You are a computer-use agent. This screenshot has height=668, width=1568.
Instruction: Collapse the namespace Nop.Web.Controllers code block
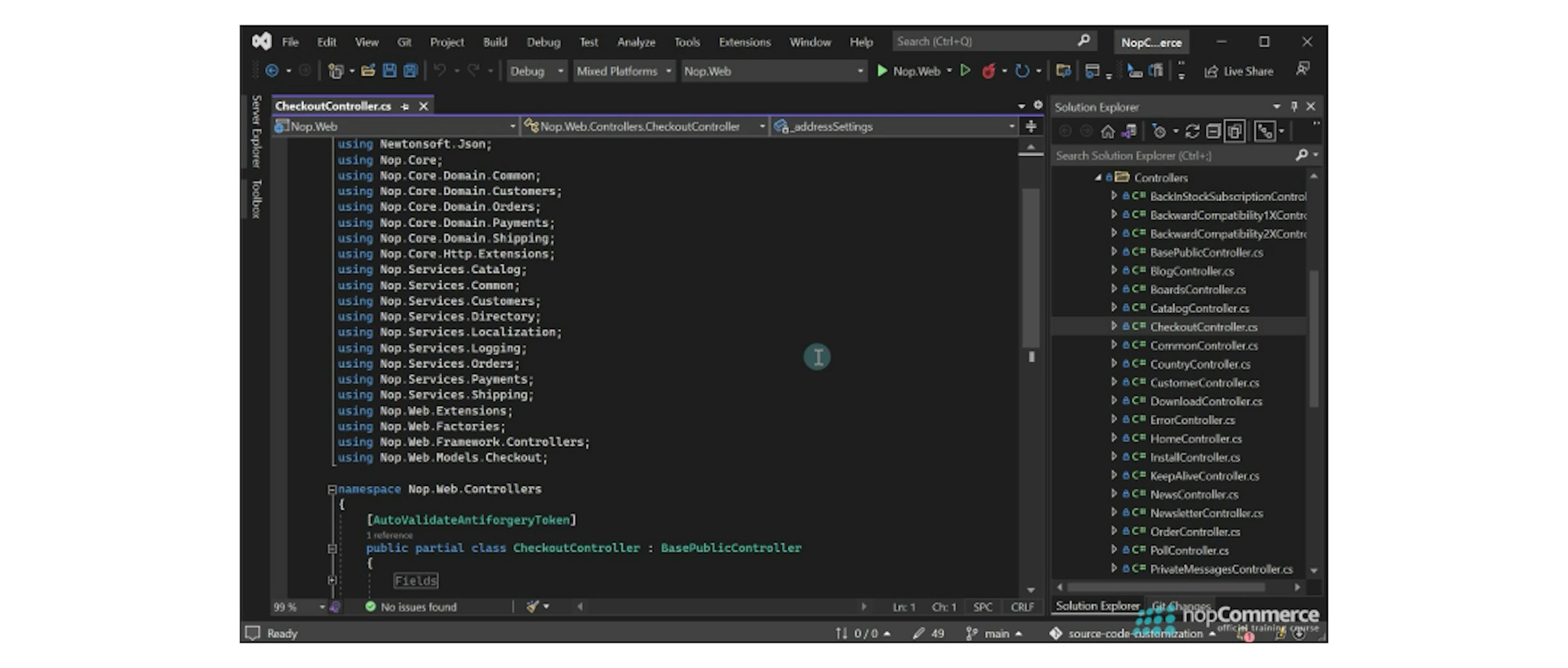pyautogui.click(x=332, y=489)
